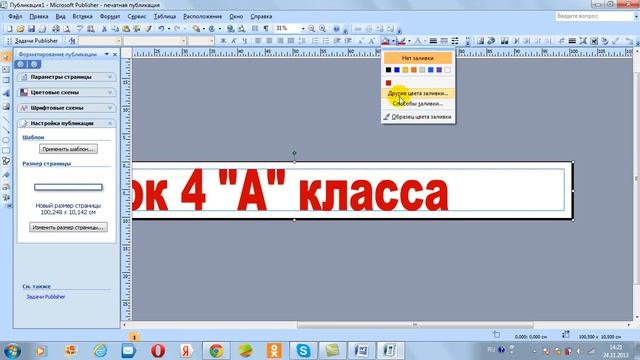Toggle Underline formatting button
640x360 pixels.
pos(244,41)
